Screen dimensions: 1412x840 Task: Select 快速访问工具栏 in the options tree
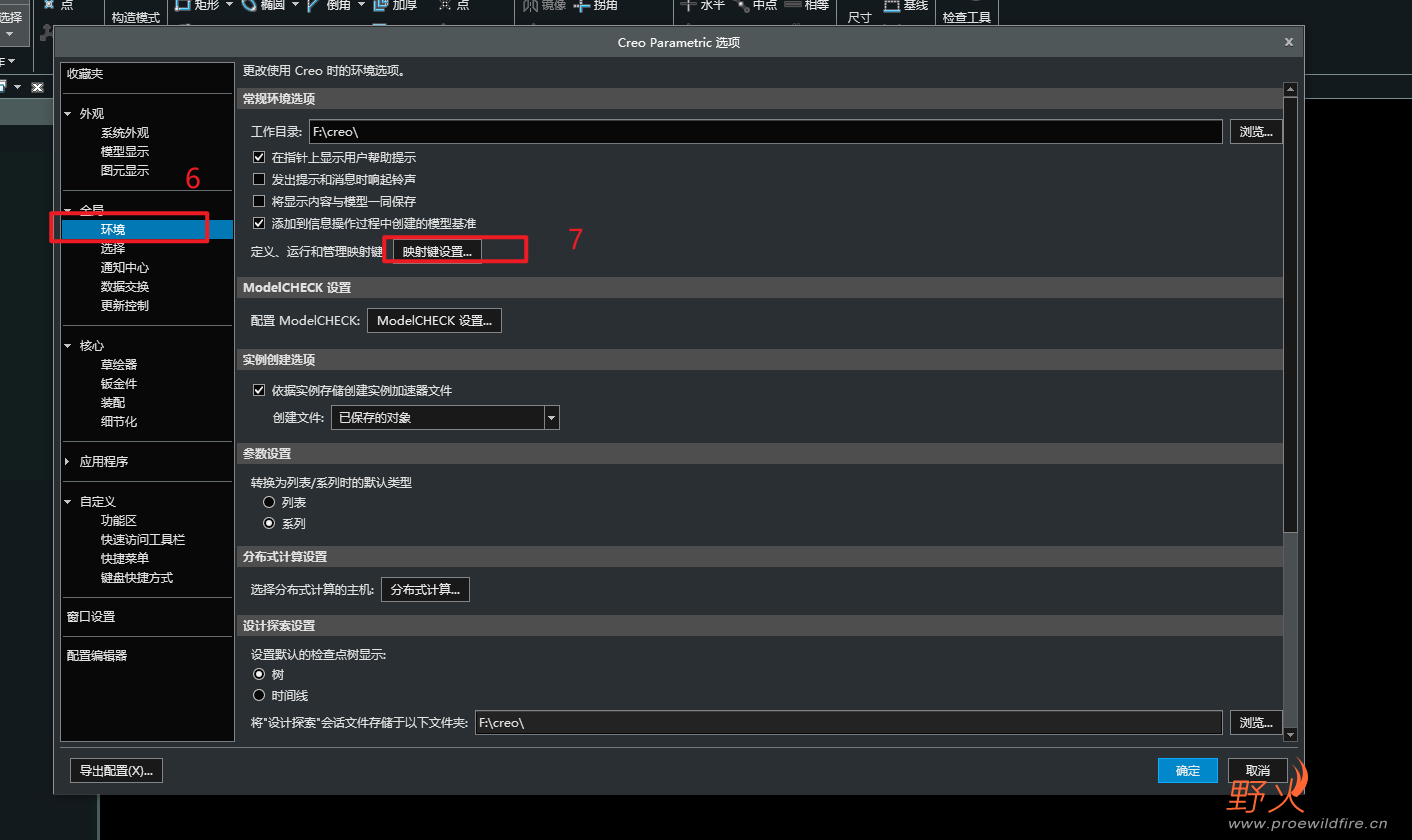tap(143, 540)
